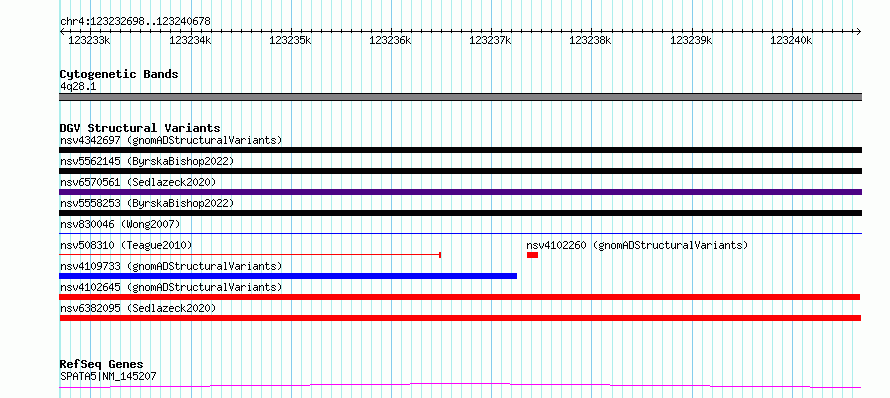Click the chr4:123232698..123240678 coordinate label

coord(135,22)
